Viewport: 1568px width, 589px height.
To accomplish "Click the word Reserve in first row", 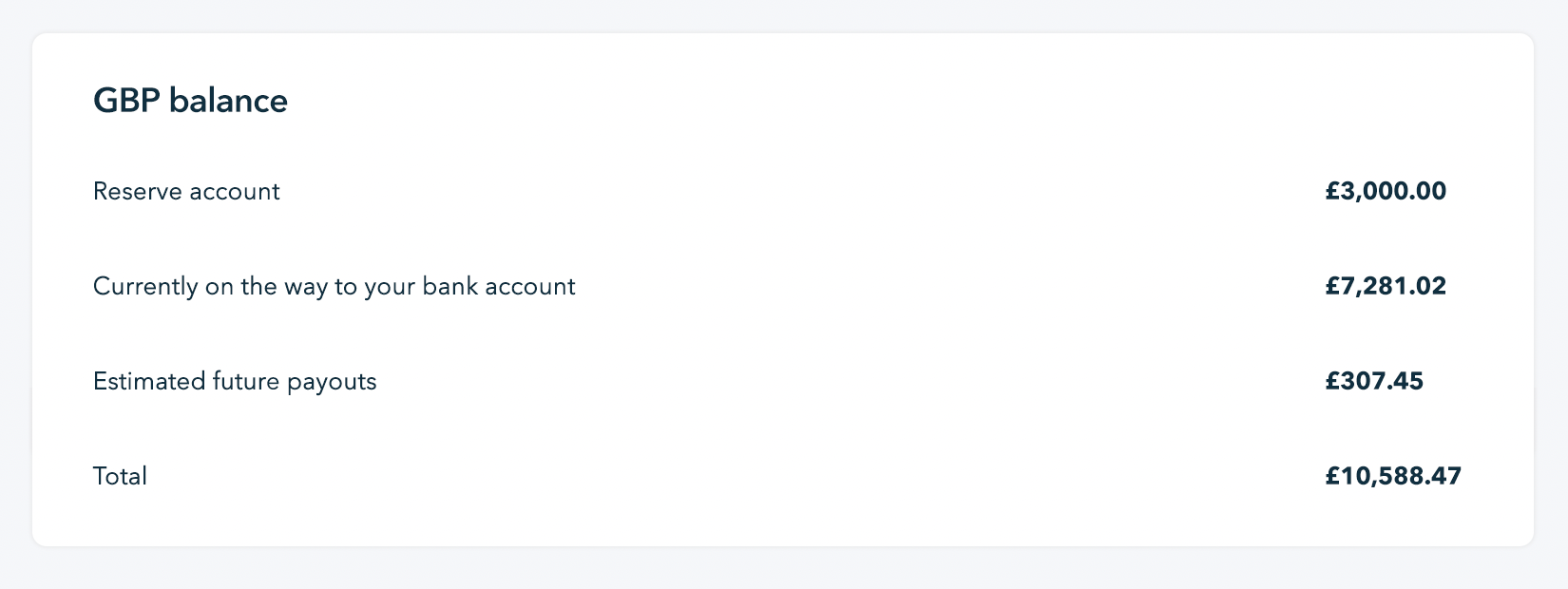I will click(138, 192).
